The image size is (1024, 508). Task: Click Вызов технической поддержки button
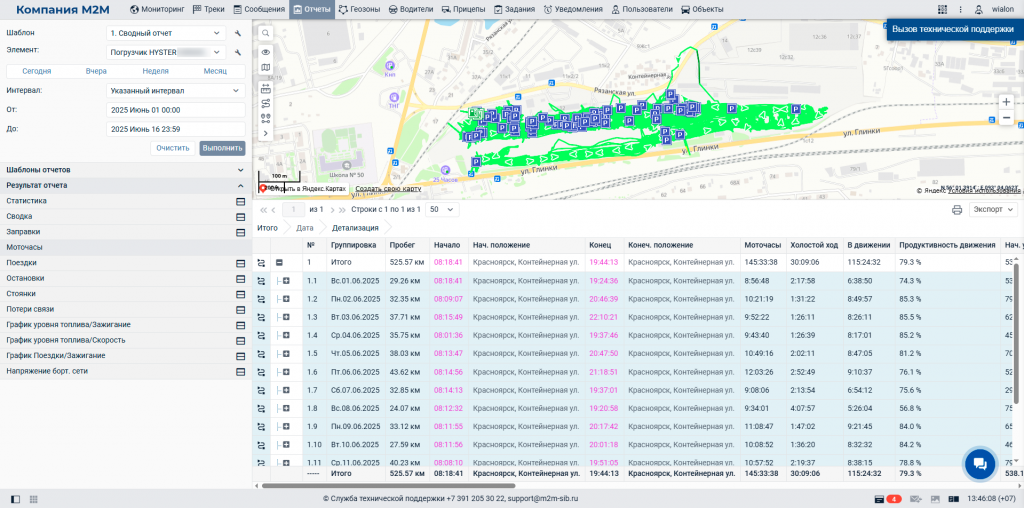(x=953, y=29)
